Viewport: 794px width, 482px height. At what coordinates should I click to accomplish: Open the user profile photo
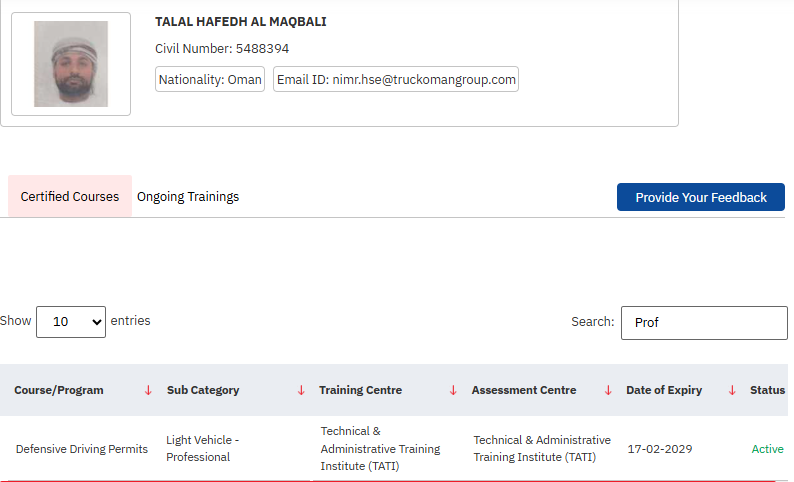point(71,64)
